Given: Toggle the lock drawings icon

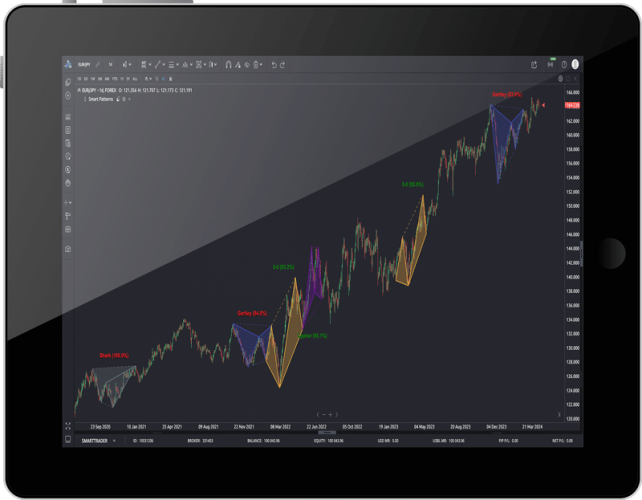Looking at the screenshot, I should click(238, 65).
